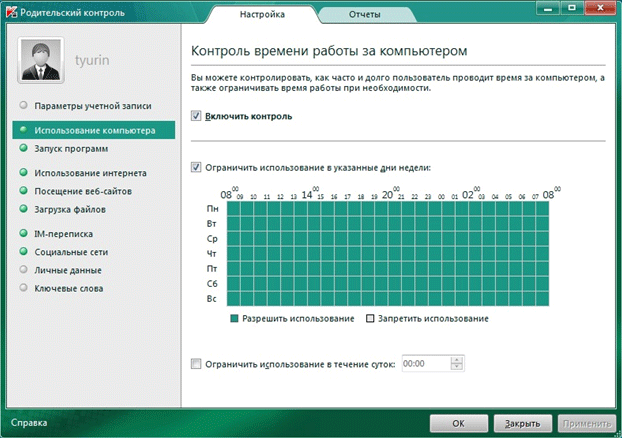
Task: Open the Запуск программ section
Action: click(x=71, y=149)
